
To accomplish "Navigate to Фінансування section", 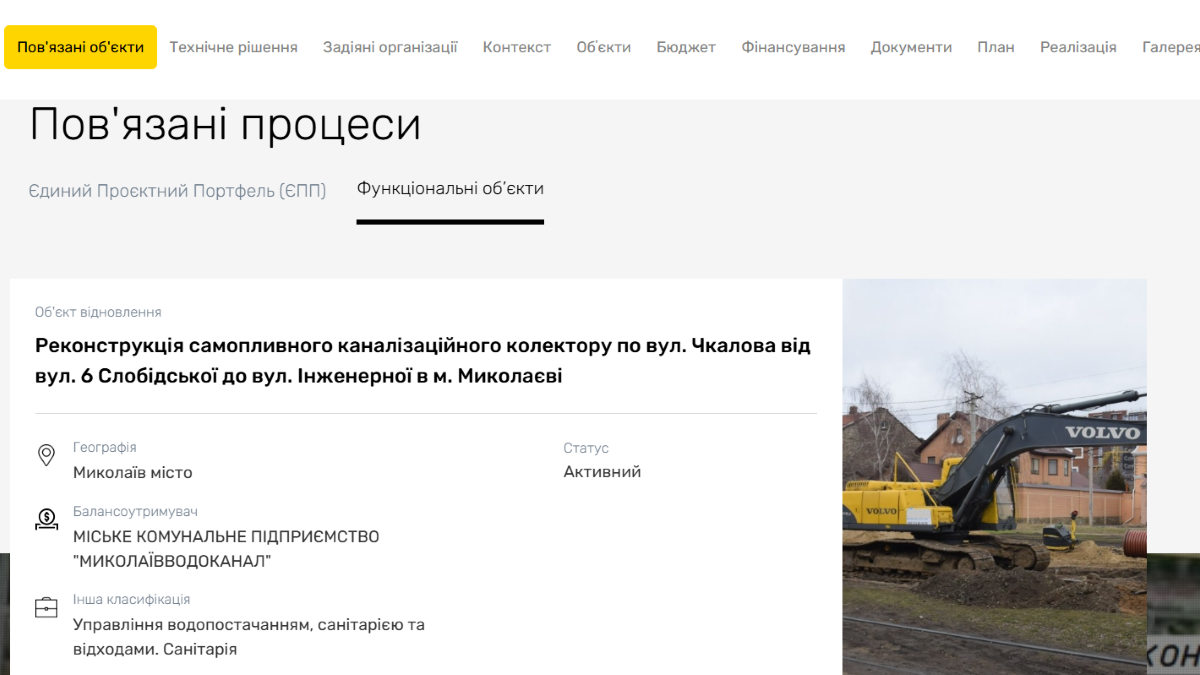I will click(793, 47).
